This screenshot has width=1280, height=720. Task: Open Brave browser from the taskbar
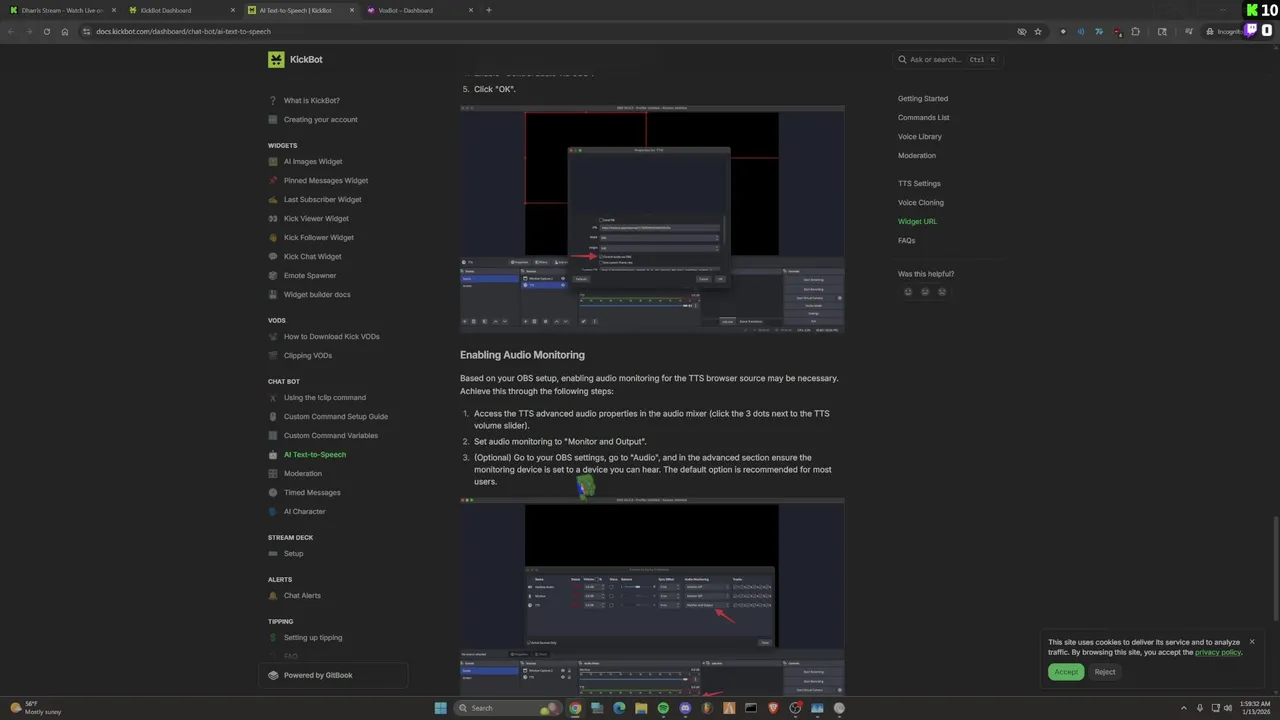point(773,708)
